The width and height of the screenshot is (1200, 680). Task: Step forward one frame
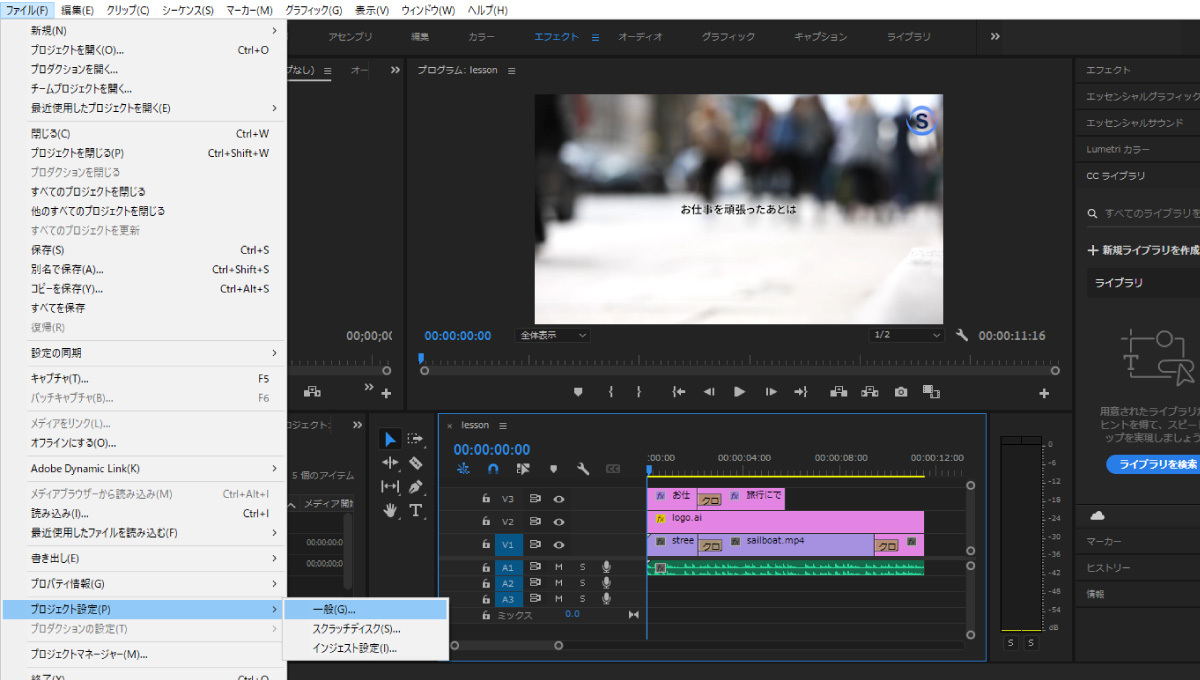click(x=771, y=392)
